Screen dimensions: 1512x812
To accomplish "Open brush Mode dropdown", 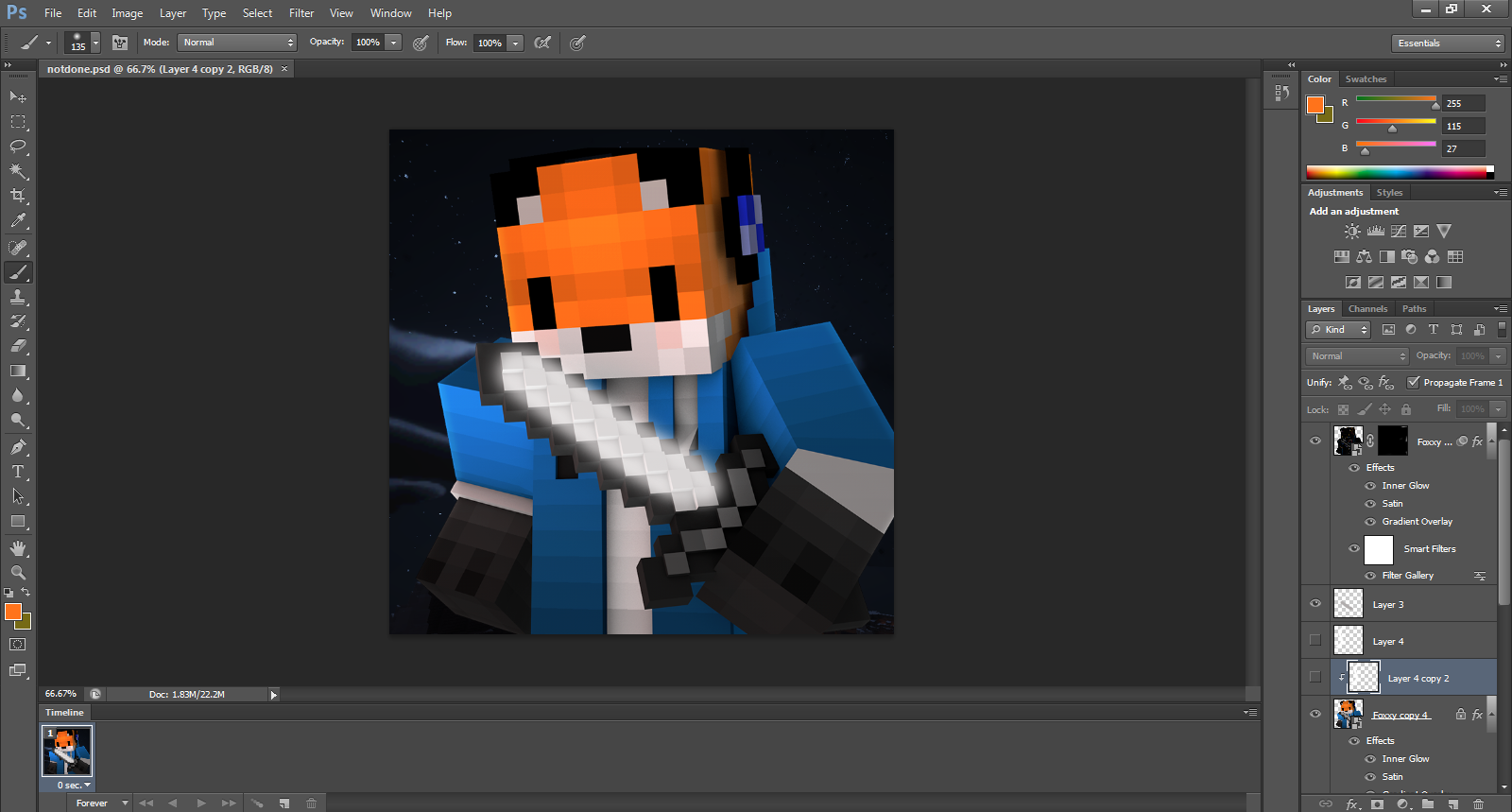I will click(238, 43).
